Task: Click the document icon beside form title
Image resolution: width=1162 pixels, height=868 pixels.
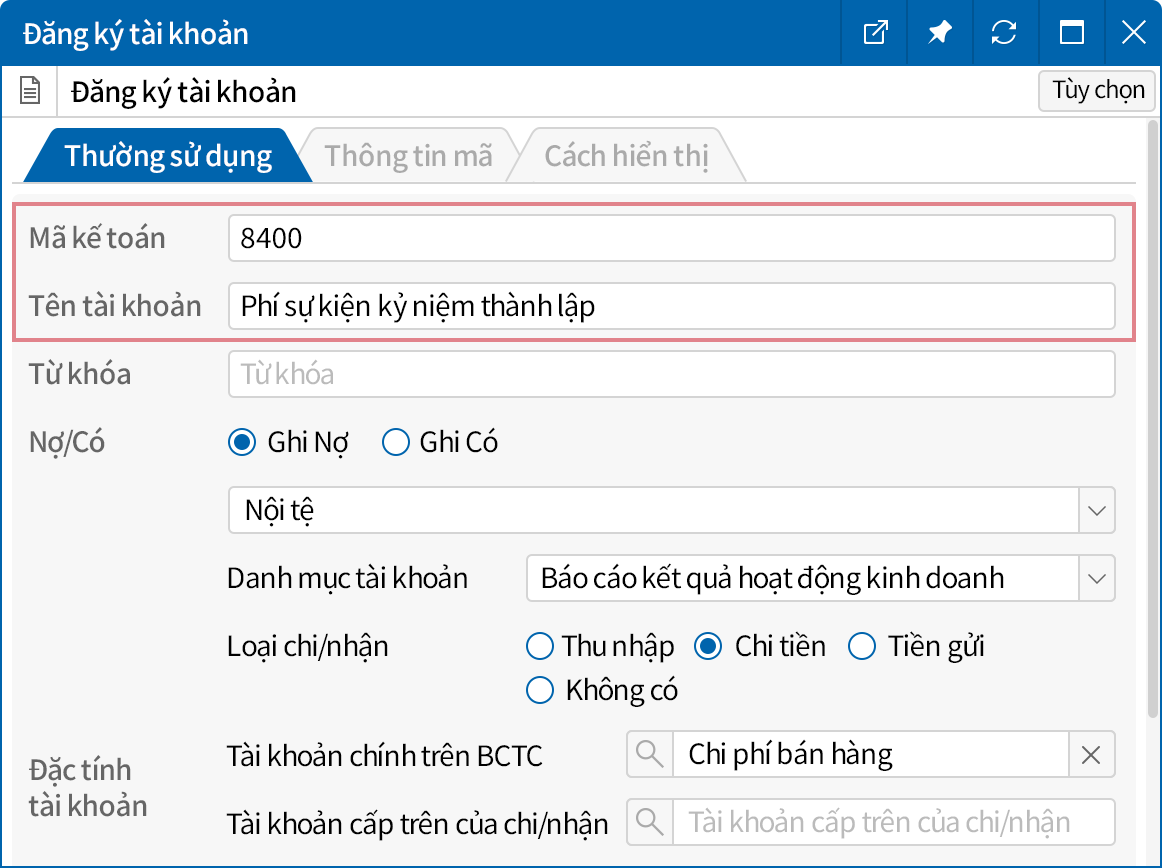Action: pos(31,93)
